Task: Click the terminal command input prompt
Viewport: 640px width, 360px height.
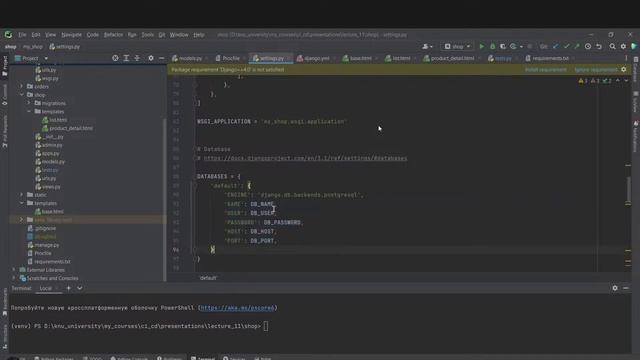Action: [x=266, y=326]
